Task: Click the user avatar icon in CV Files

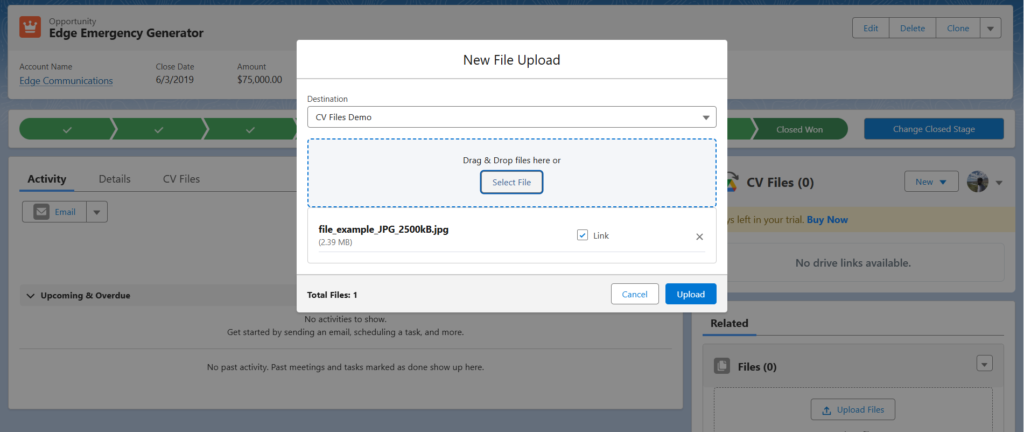Action: point(977,182)
